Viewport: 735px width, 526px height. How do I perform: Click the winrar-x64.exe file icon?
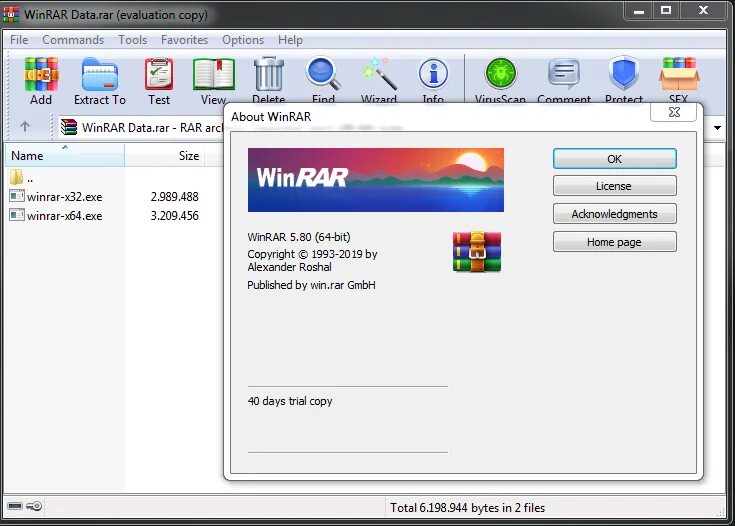[17, 215]
